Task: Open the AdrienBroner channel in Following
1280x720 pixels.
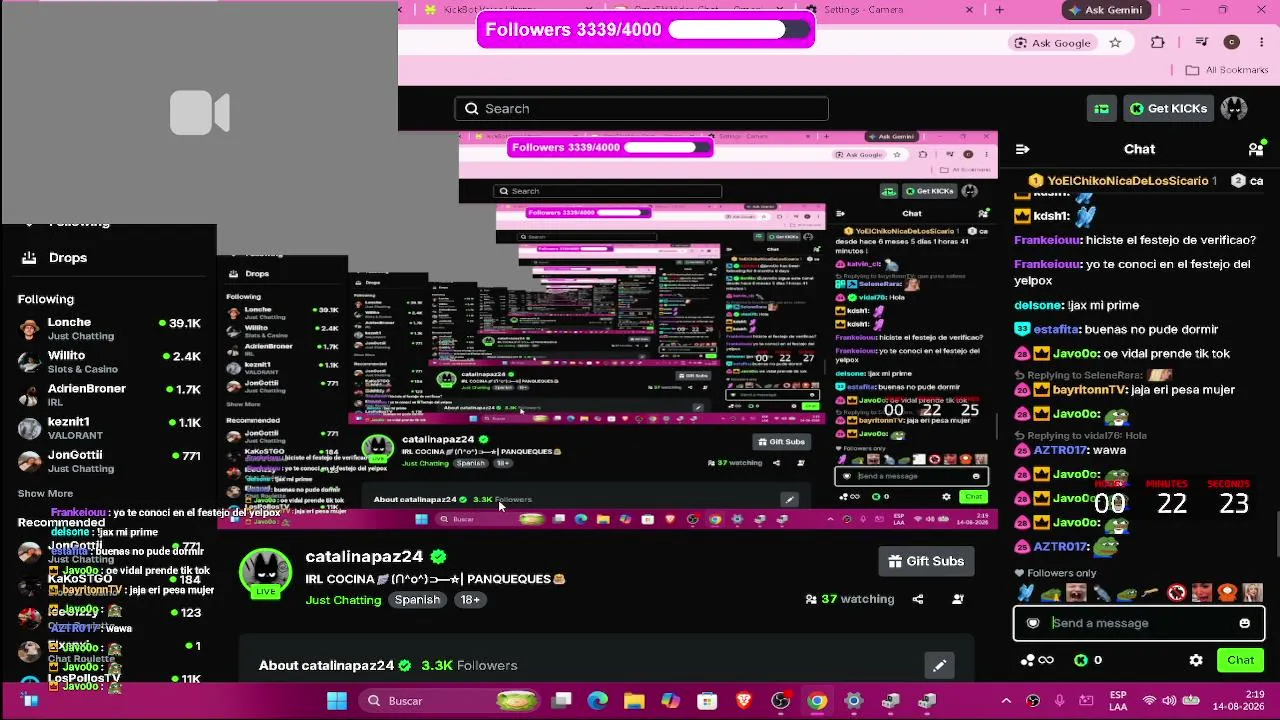Action: click(110, 394)
